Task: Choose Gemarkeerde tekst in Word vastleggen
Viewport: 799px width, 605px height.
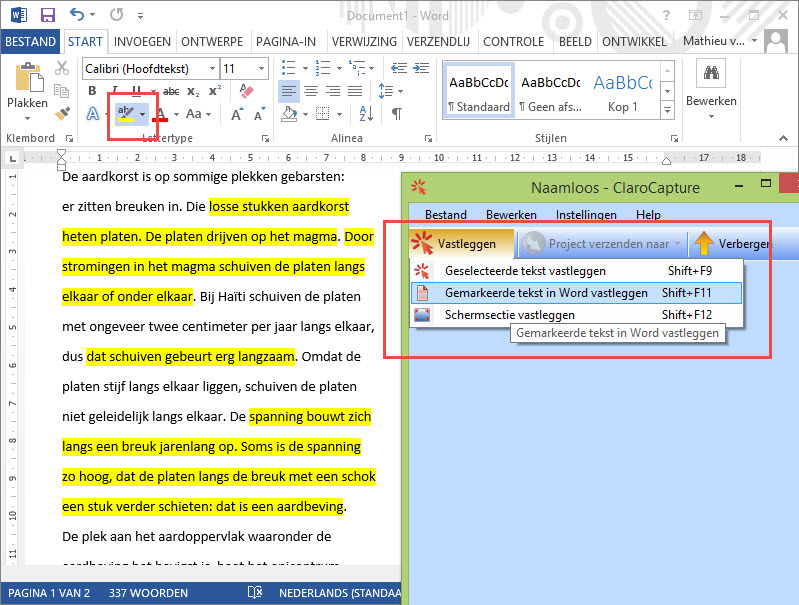Action: pos(576,293)
